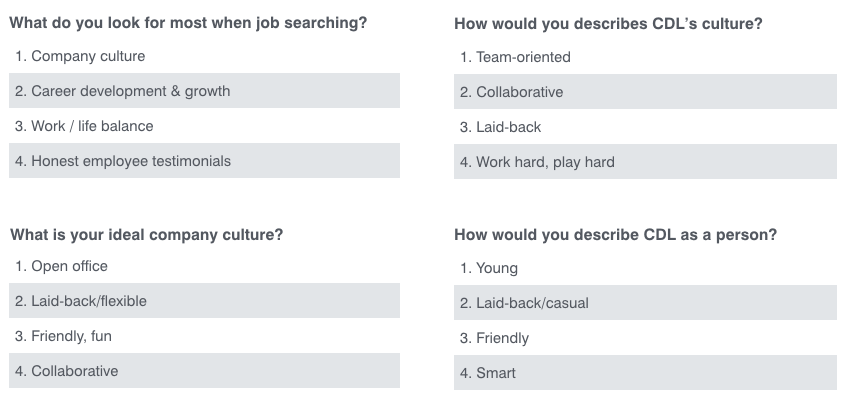This screenshot has width=849, height=403.
Task: Click 'How would you describe CDL as a person?' heading
Action: [x=615, y=235]
